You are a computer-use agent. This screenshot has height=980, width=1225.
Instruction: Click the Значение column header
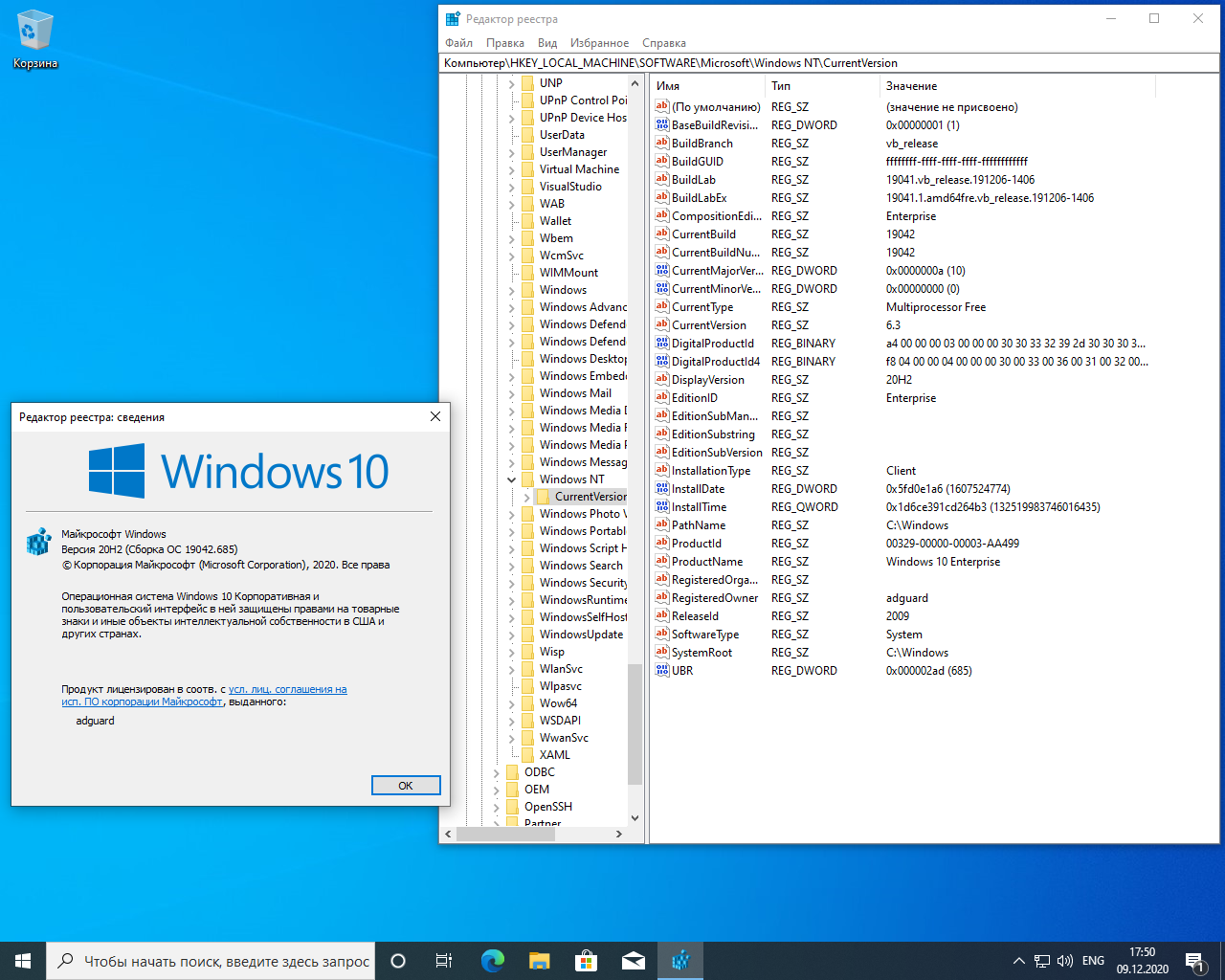1017,86
